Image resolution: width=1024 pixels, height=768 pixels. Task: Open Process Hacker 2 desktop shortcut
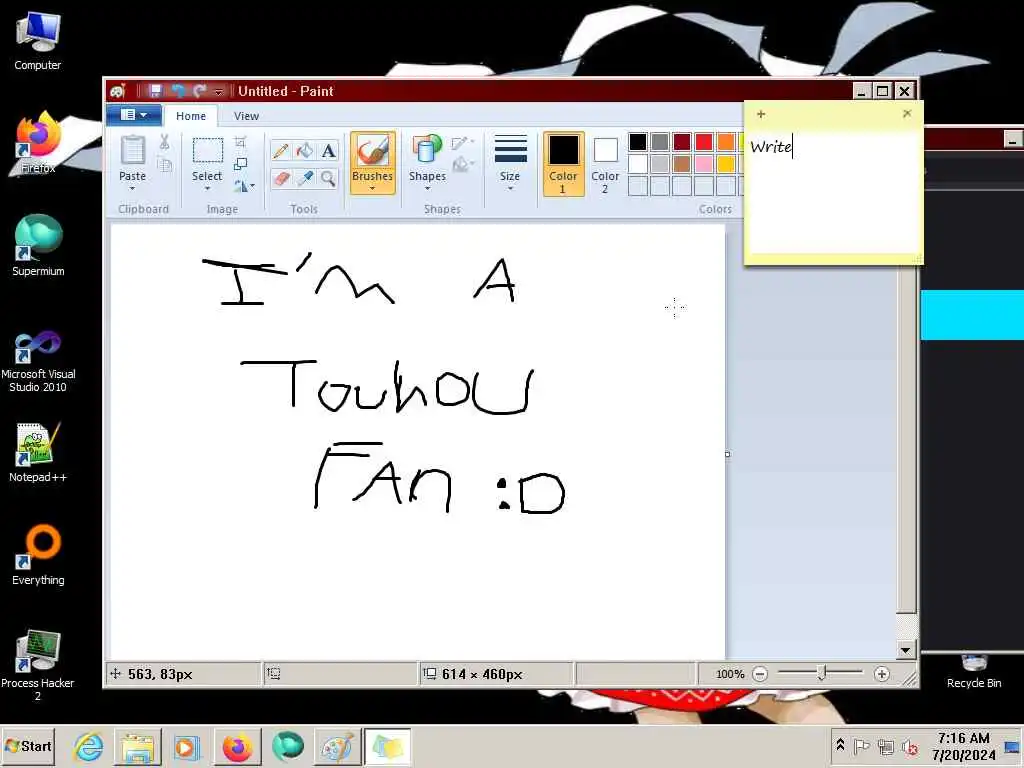point(38,665)
